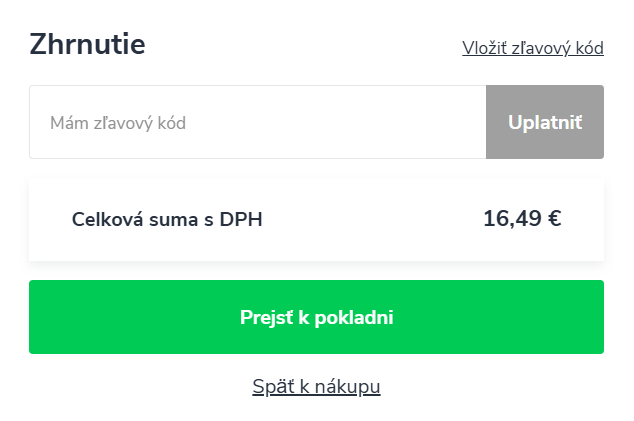This screenshot has width=634, height=421.
Task: Select the total price summary card
Action: click(x=316, y=220)
